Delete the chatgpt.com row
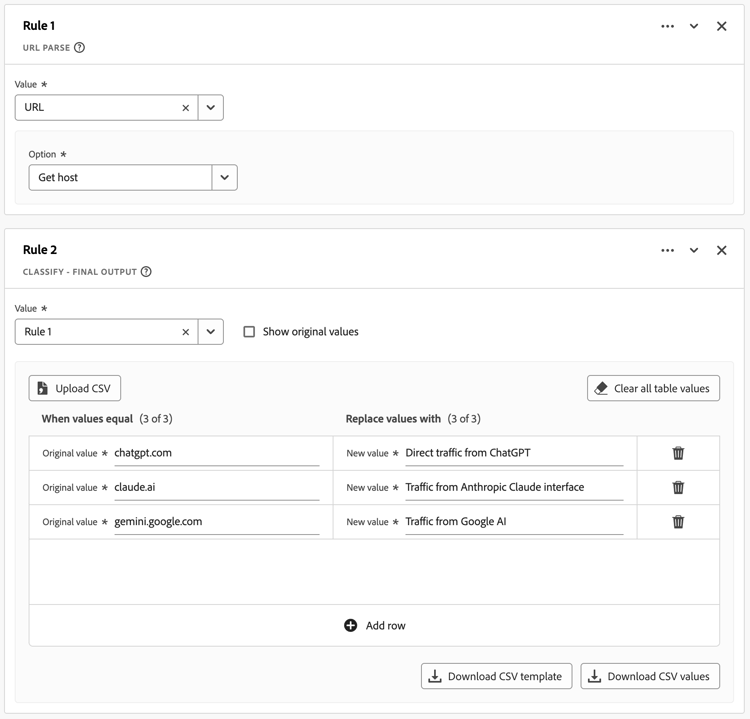750x719 pixels. click(x=678, y=453)
